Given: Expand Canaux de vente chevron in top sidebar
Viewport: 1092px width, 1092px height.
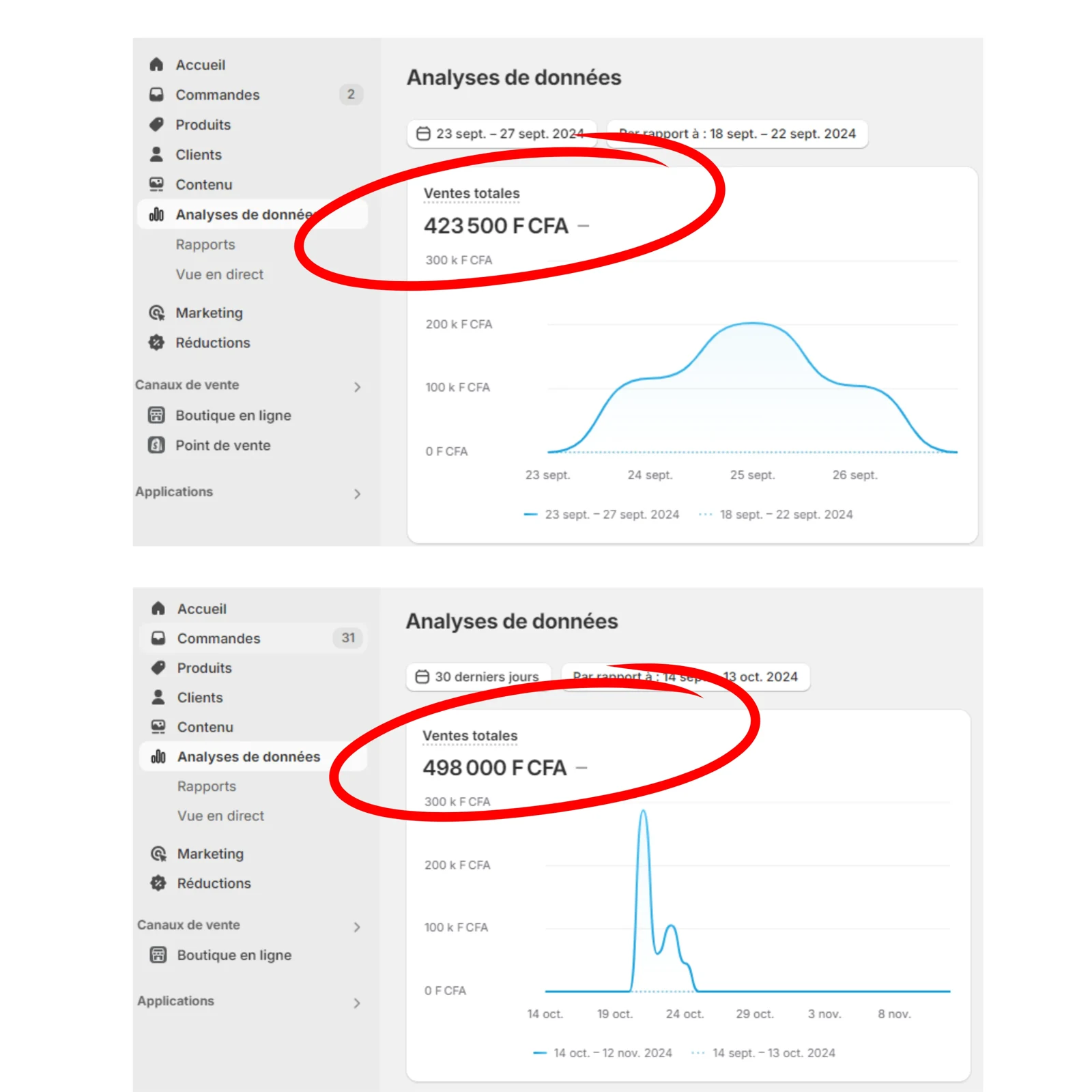Looking at the screenshot, I should 357,387.
